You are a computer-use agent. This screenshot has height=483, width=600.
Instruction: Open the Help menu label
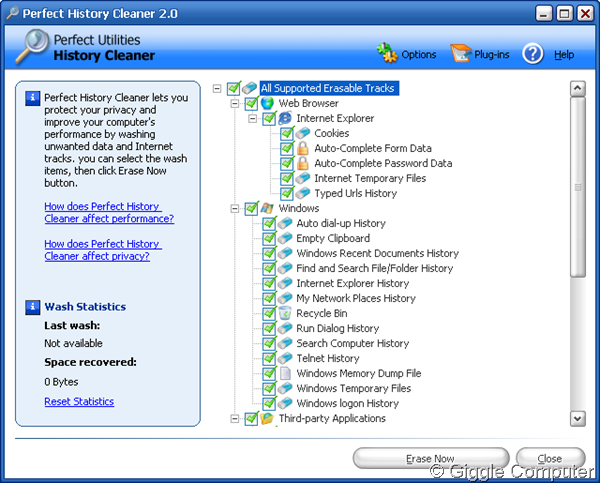pyautogui.click(x=564, y=55)
